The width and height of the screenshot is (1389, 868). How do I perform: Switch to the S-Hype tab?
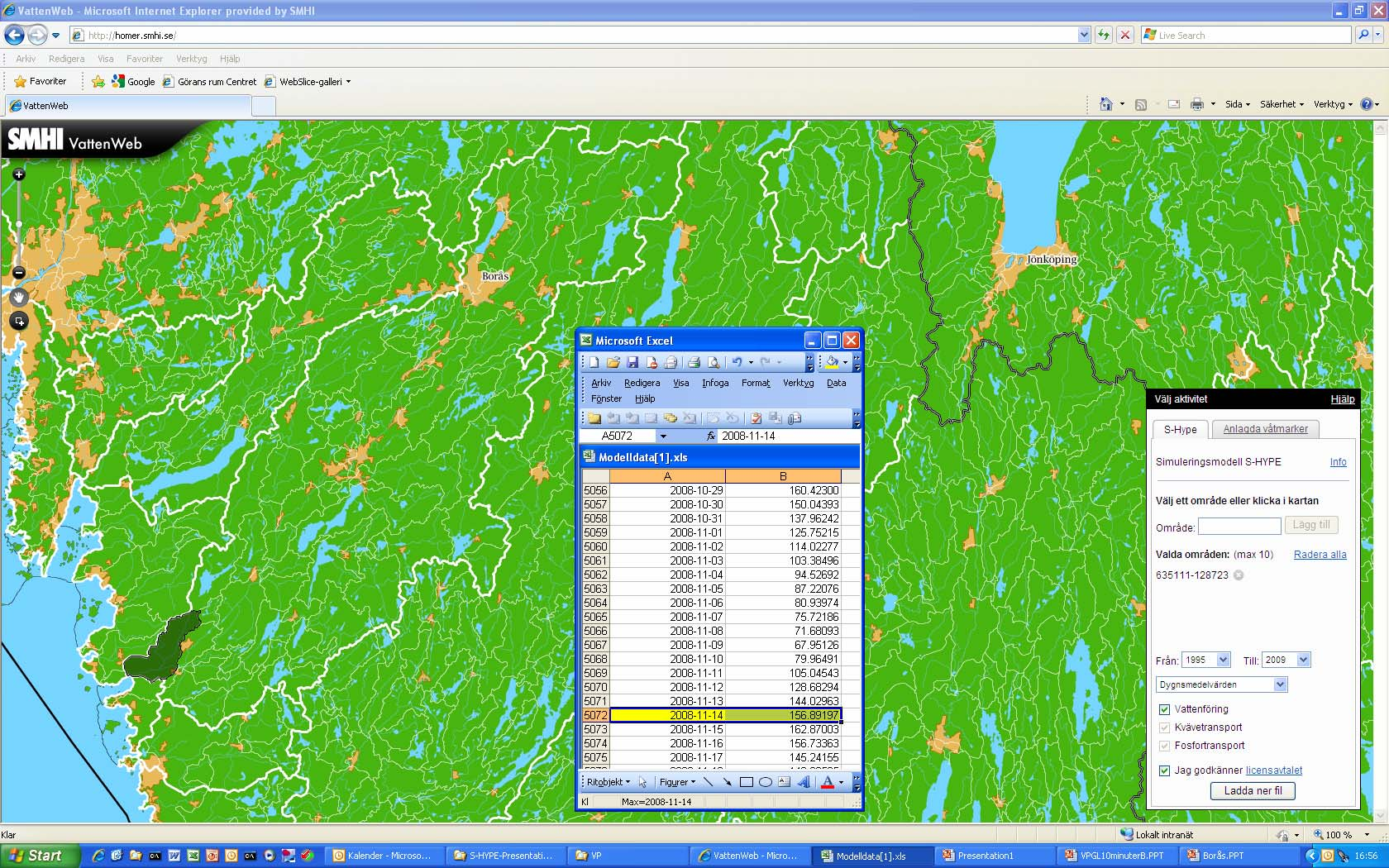coord(1180,429)
